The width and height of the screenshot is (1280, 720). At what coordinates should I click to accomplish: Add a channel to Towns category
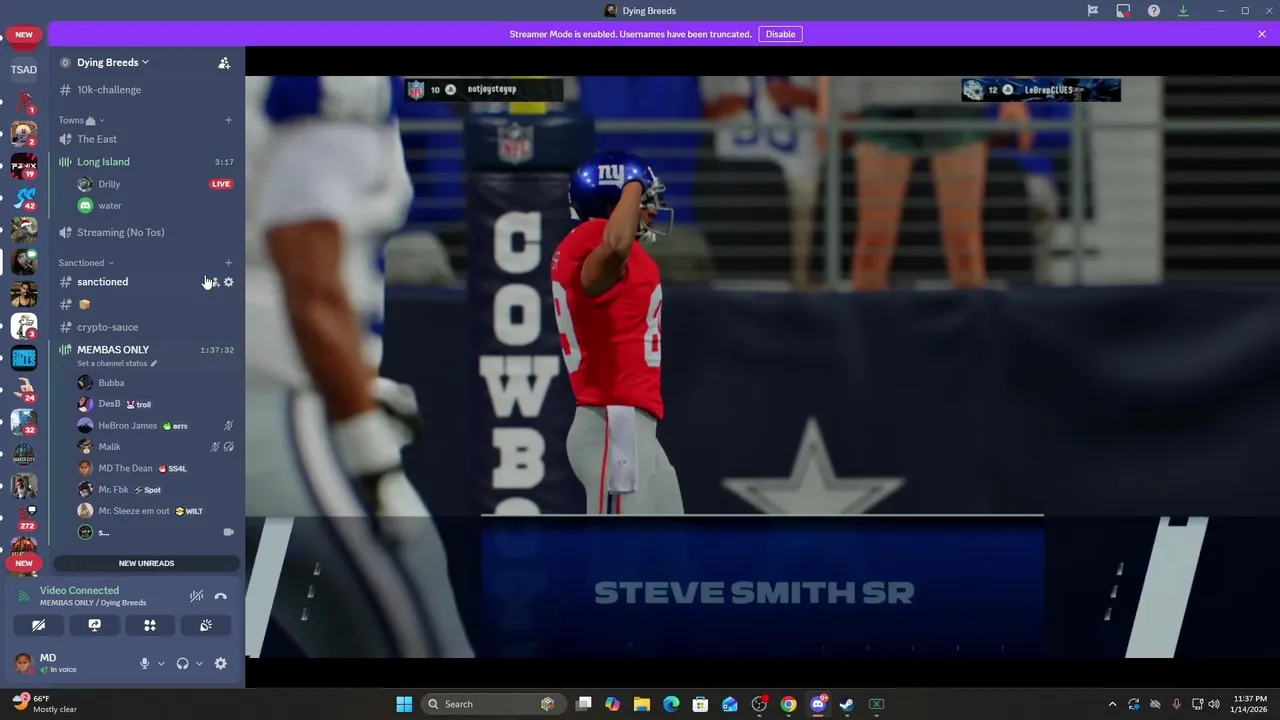pos(228,120)
